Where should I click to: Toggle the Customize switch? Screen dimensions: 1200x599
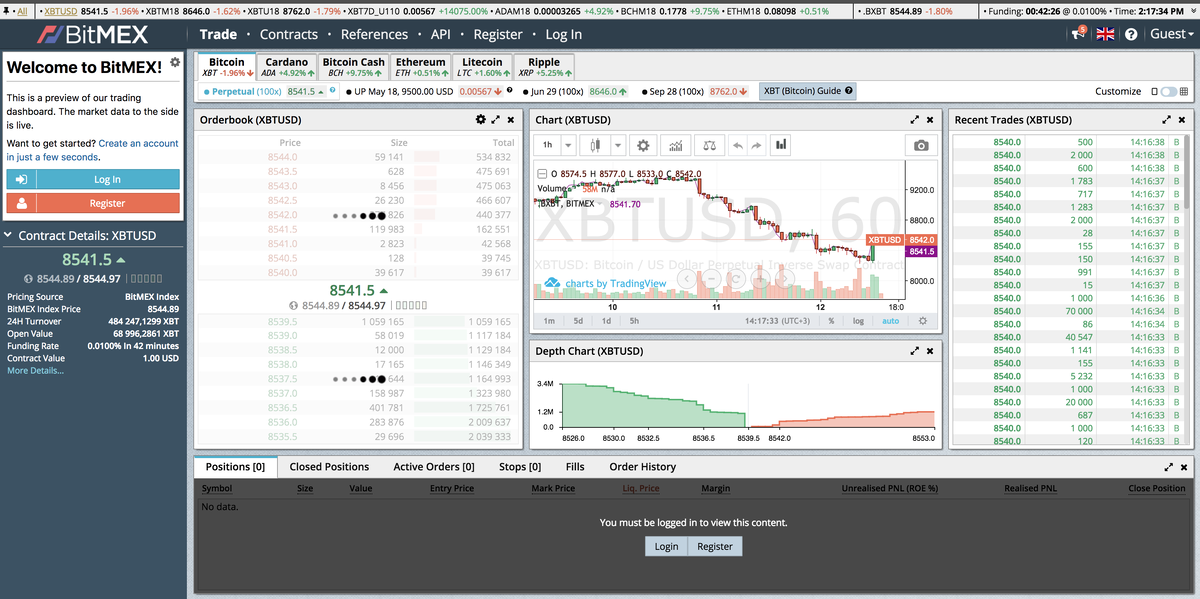pos(1168,91)
